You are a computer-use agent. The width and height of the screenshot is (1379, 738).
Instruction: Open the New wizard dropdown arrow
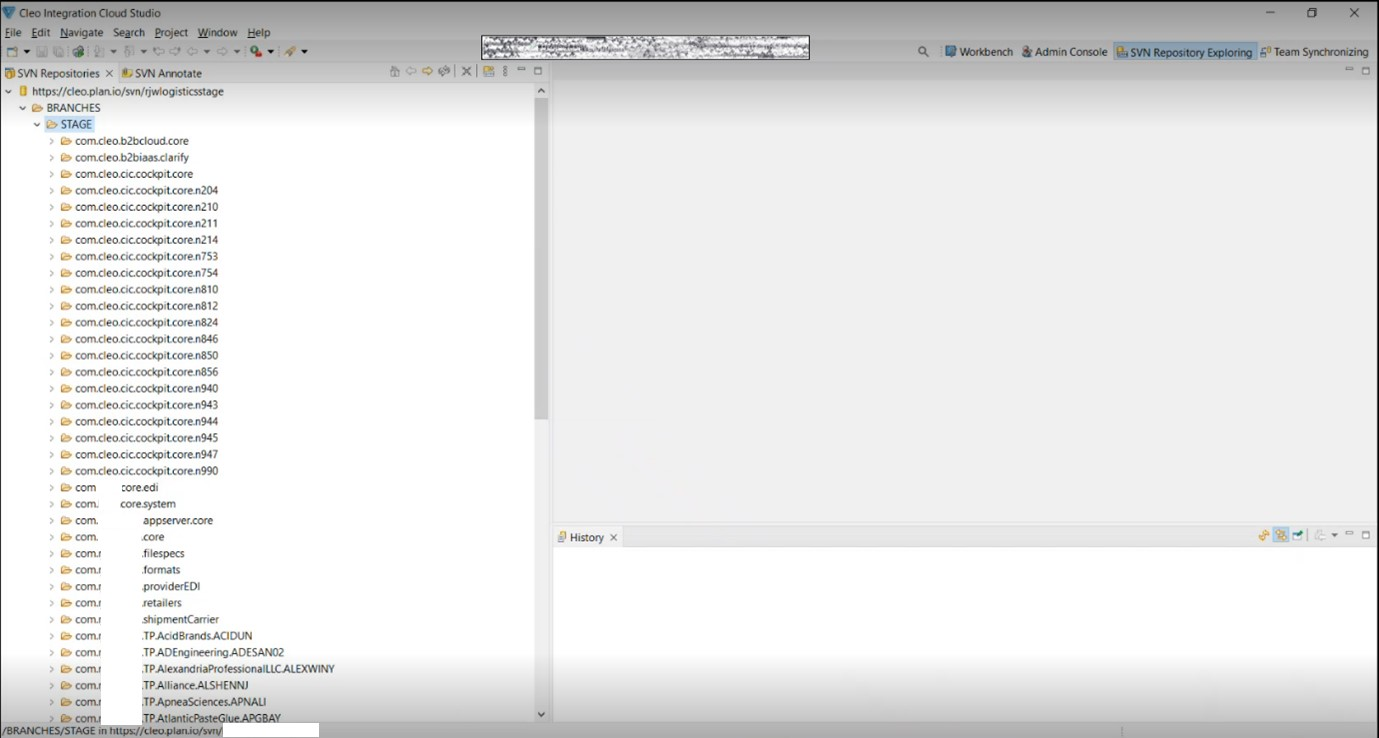point(27,51)
